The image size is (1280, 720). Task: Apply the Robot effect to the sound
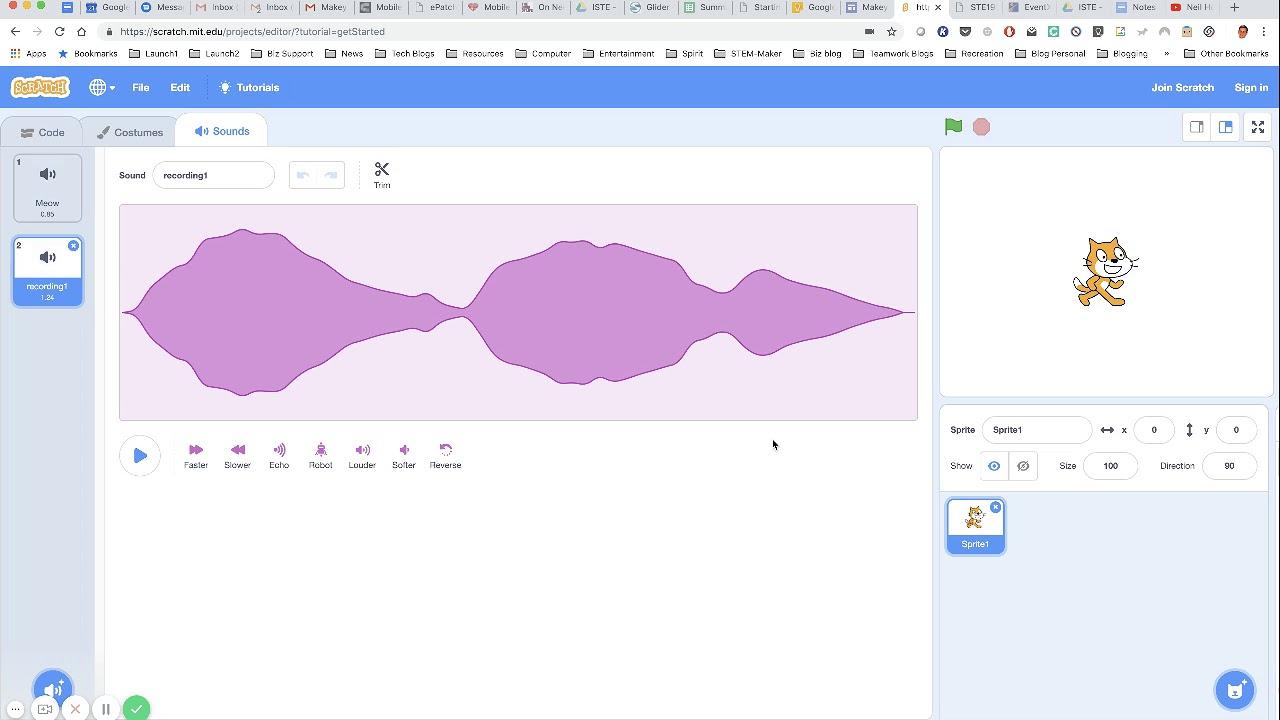point(320,455)
